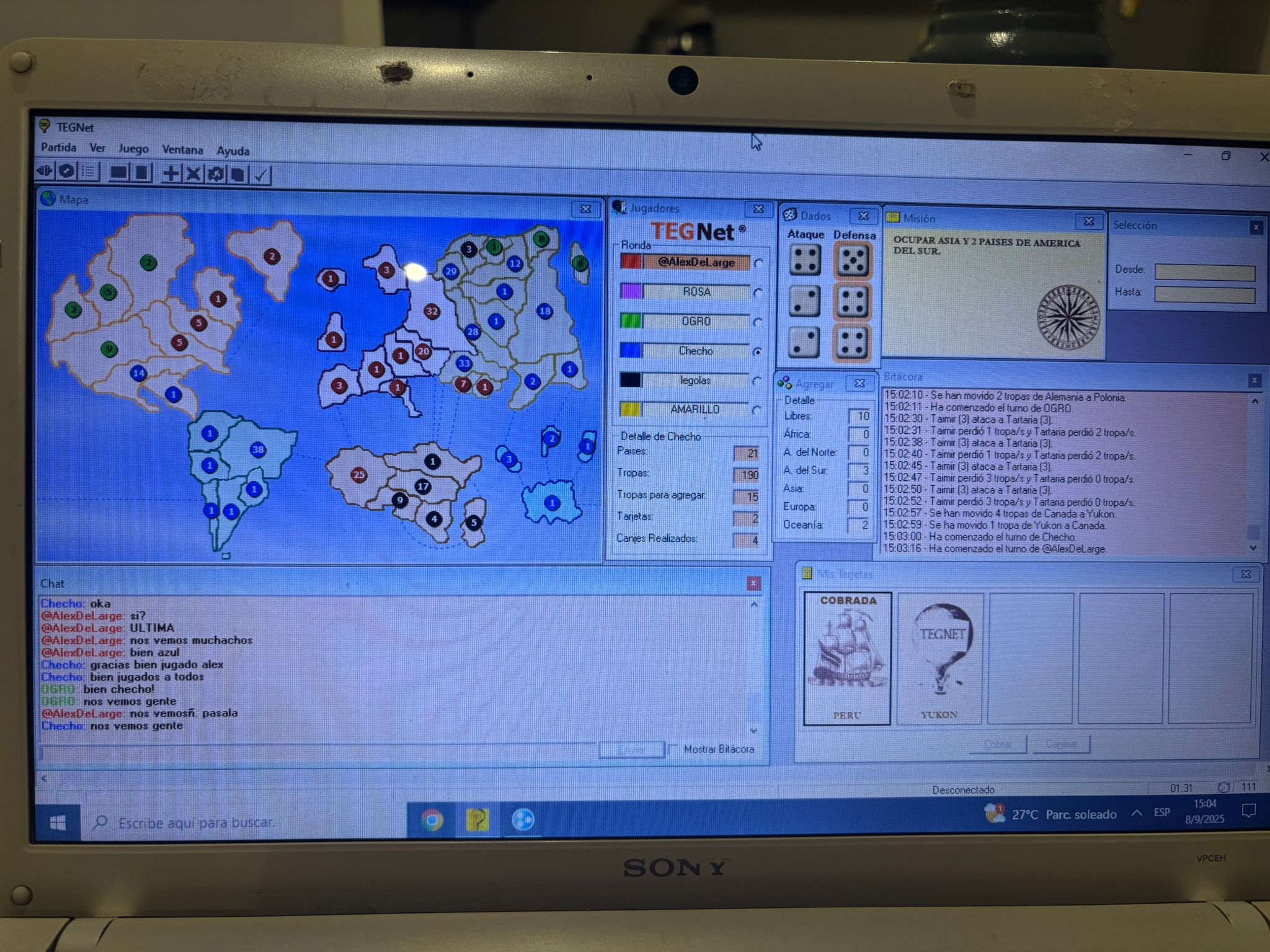Click the Desde field in Selección
The height and width of the screenshot is (952, 1270).
click(1204, 272)
